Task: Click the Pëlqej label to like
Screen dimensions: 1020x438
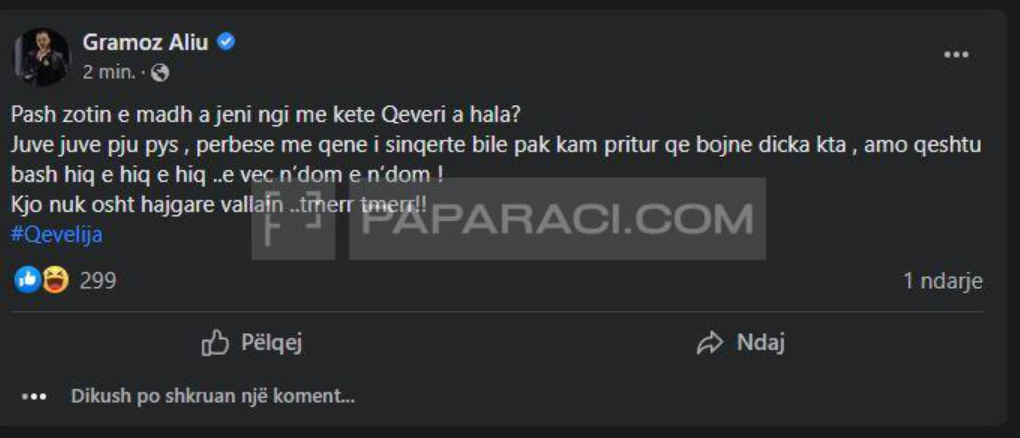Action: (272, 342)
